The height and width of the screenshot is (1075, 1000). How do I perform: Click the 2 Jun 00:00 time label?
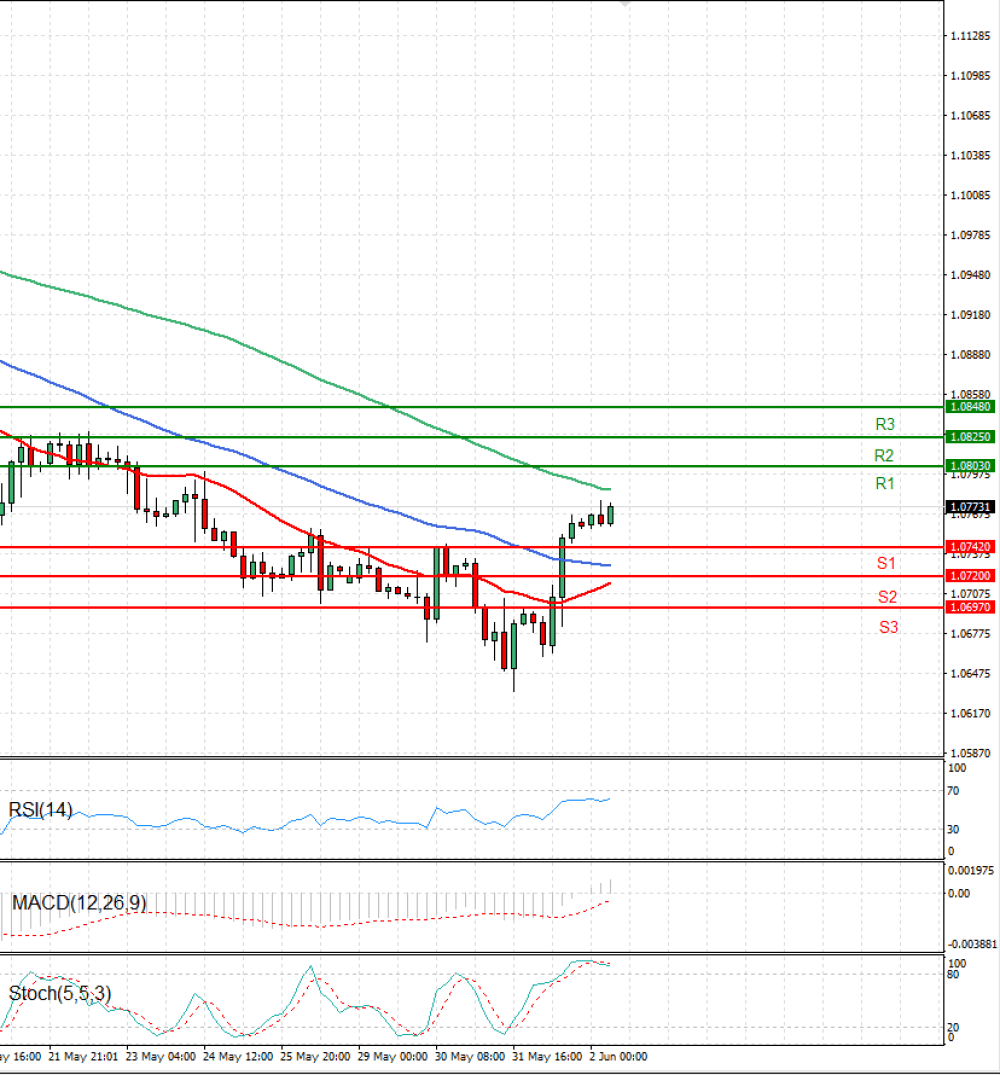[618, 1056]
